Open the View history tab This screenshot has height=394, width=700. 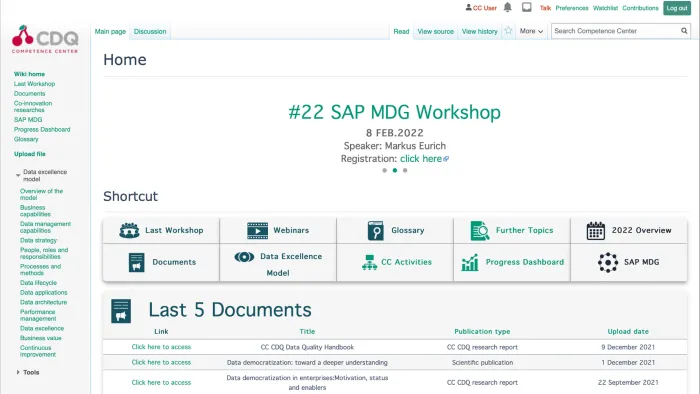pyautogui.click(x=479, y=32)
